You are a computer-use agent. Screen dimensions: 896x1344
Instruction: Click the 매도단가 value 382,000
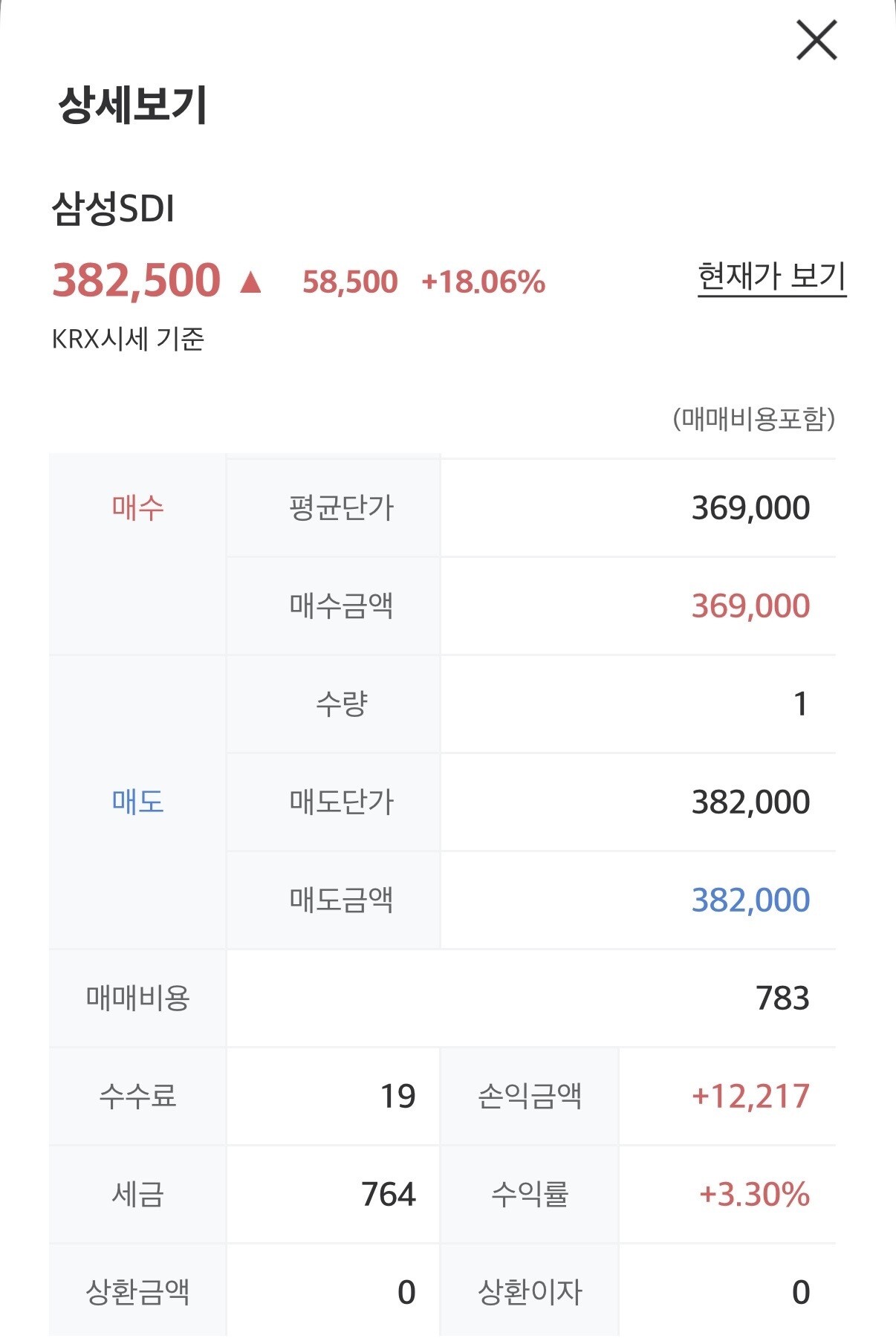click(750, 802)
